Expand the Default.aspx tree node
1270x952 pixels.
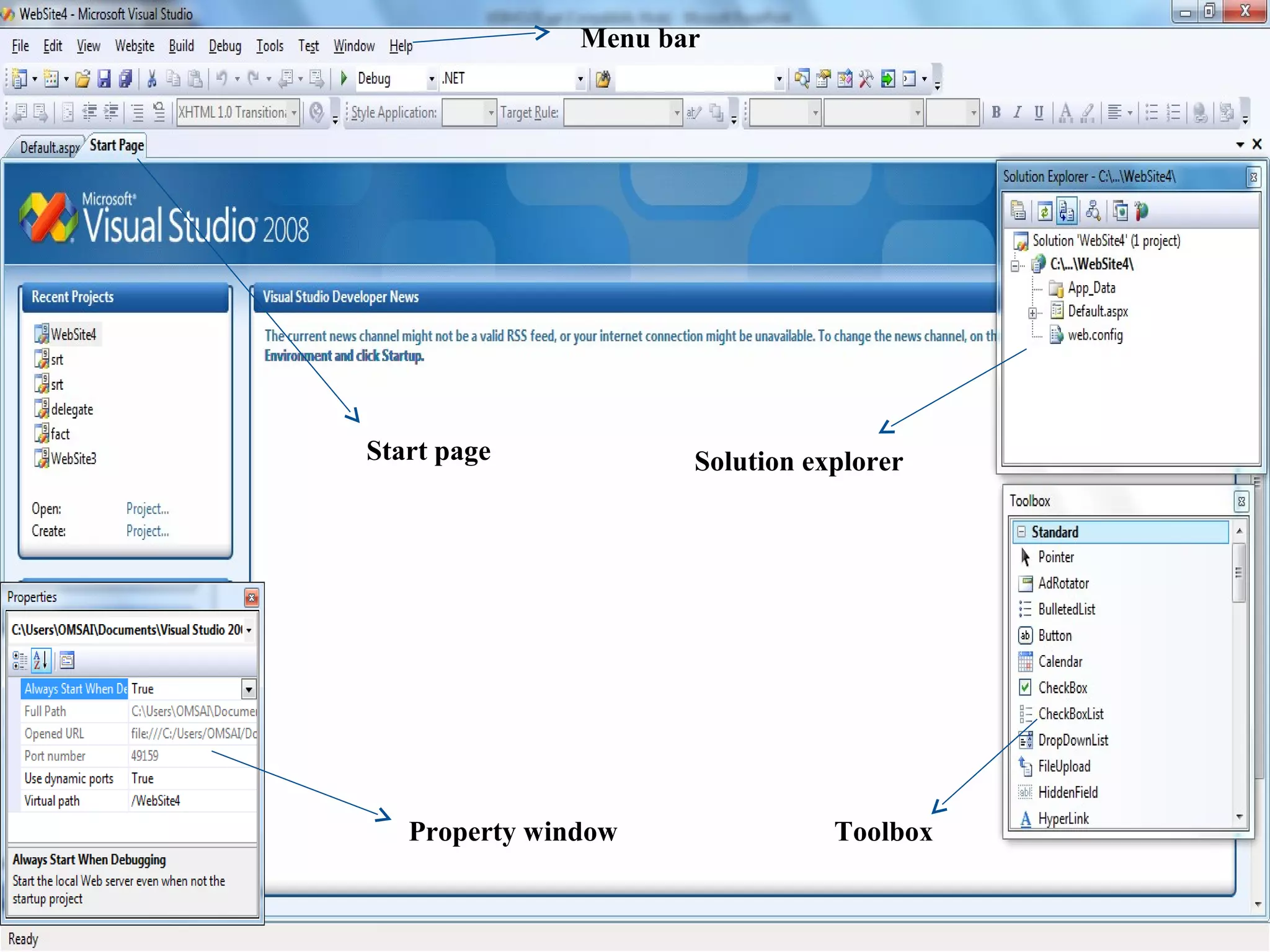(1032, 313)
